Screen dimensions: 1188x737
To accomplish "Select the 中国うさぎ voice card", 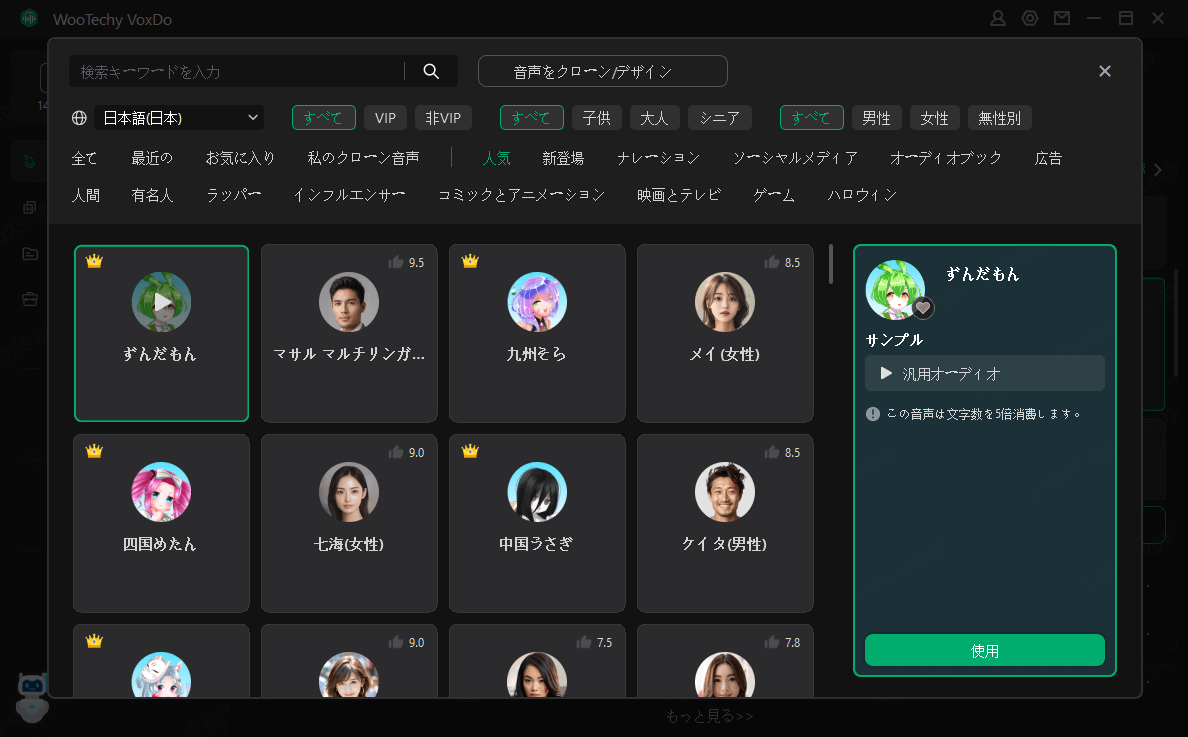I will pyautogui.click(x=537, y=523).
